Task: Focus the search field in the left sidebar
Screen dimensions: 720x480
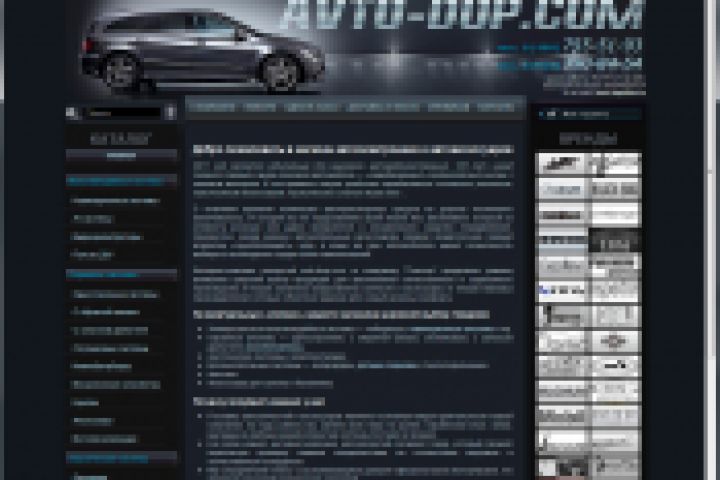Action: [124, 113]
